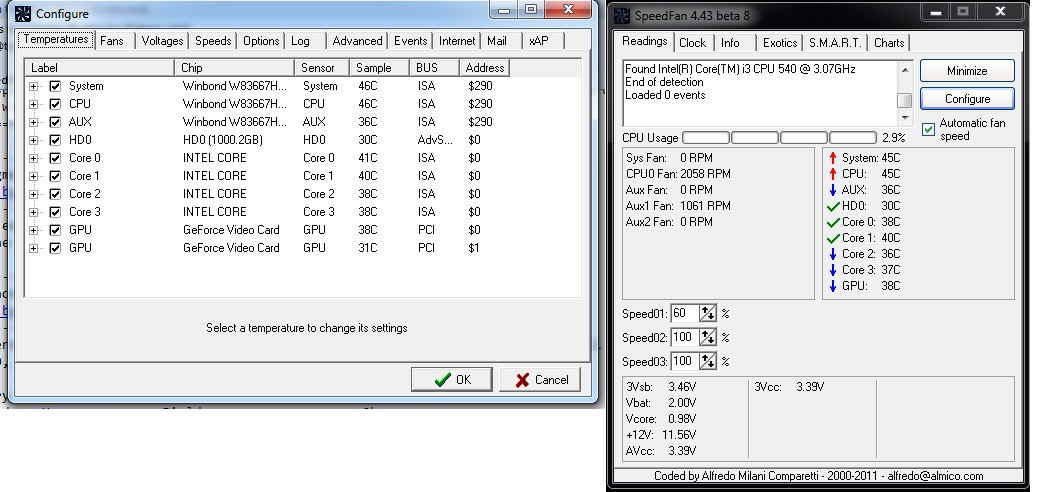Click the Configure window title fan icon
Viewport: 1037px width, 492px height.
pos(23,13)
